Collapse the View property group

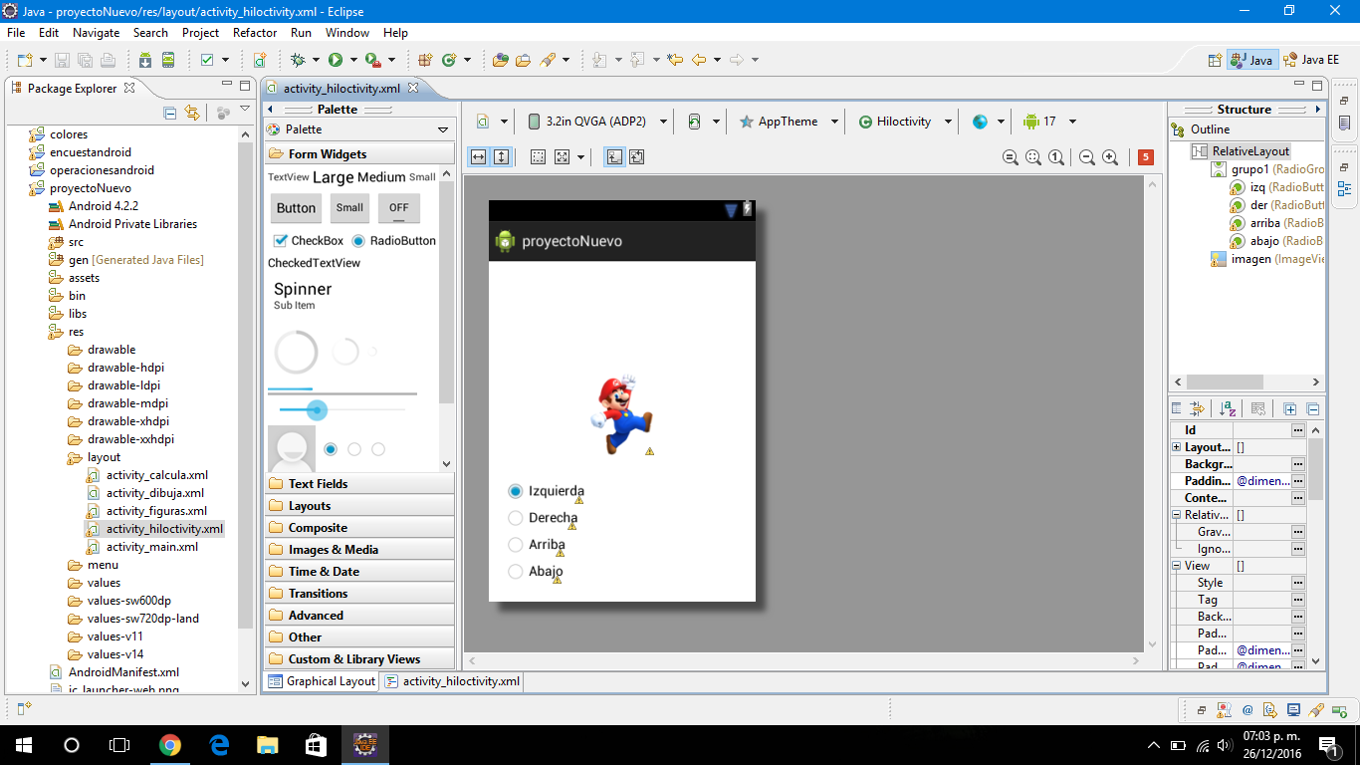[1176, 566]
